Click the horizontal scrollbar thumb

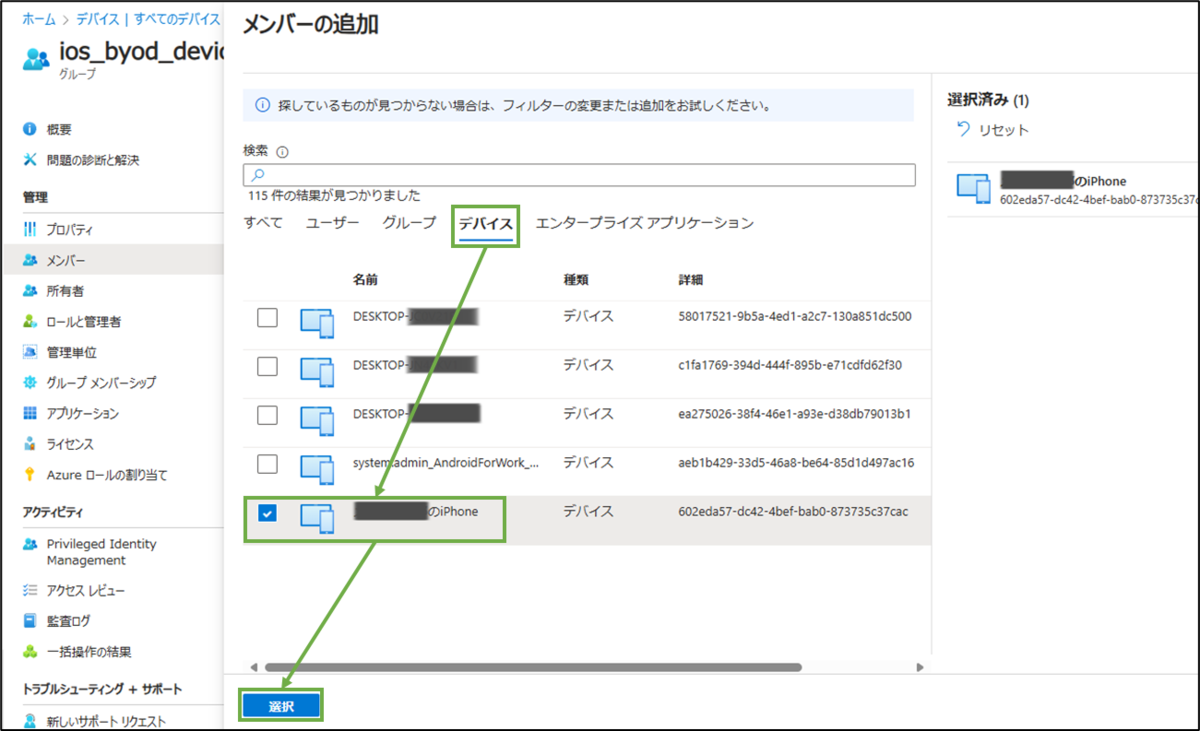[x=533, y=667]
